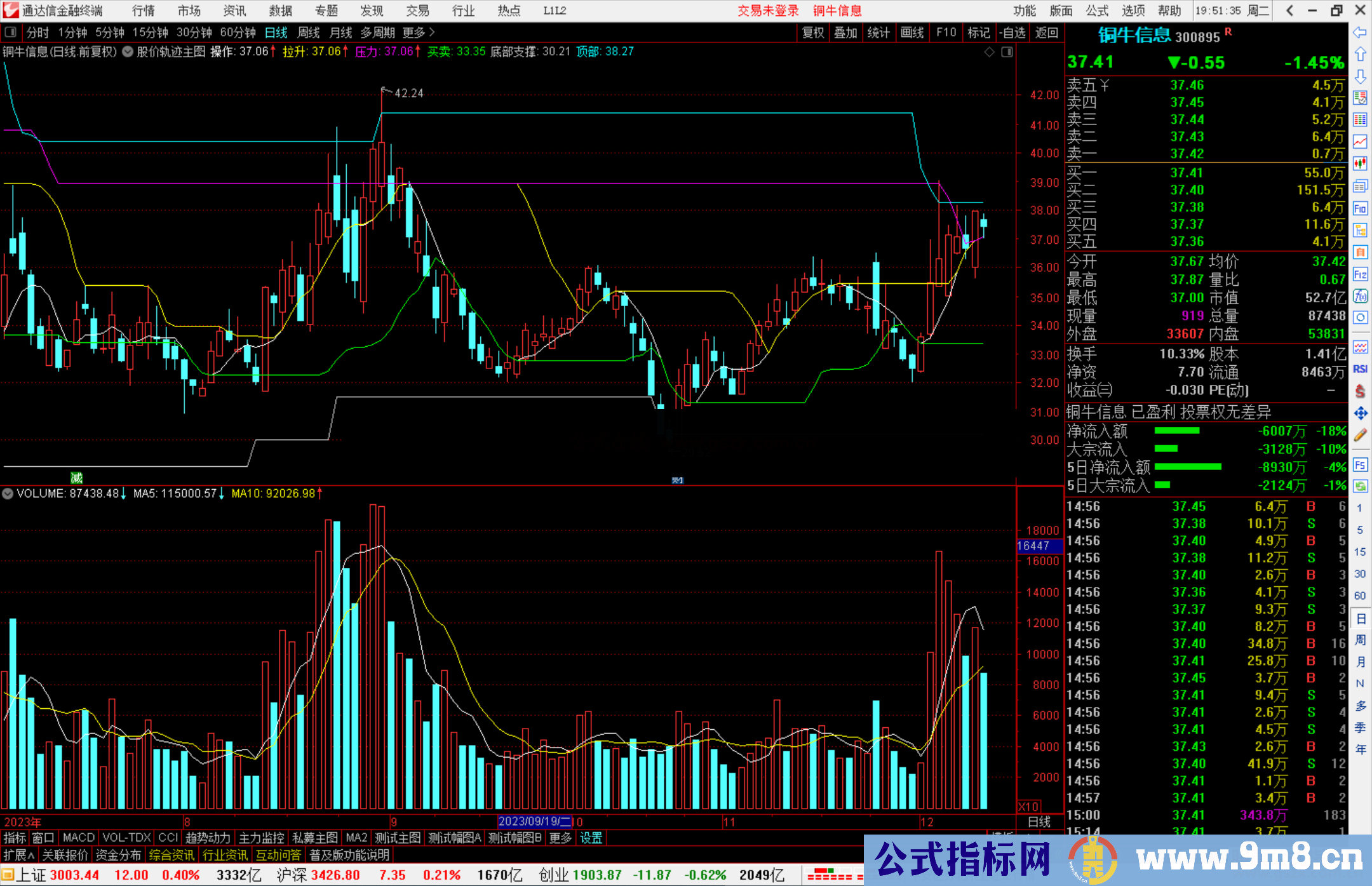
Task: Switch to the 周线 period tab
Action: tap(309, 32)
